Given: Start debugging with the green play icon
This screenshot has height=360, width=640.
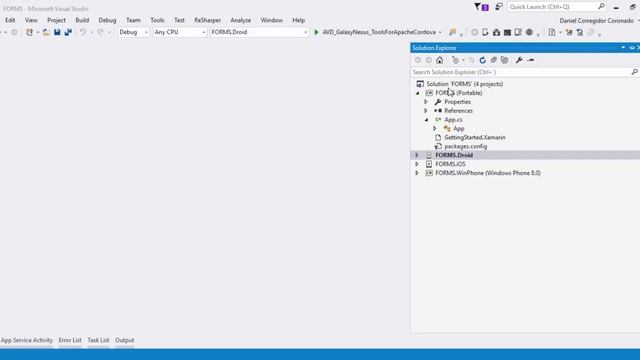Looking at the screenshot, I should click(316, 32).
